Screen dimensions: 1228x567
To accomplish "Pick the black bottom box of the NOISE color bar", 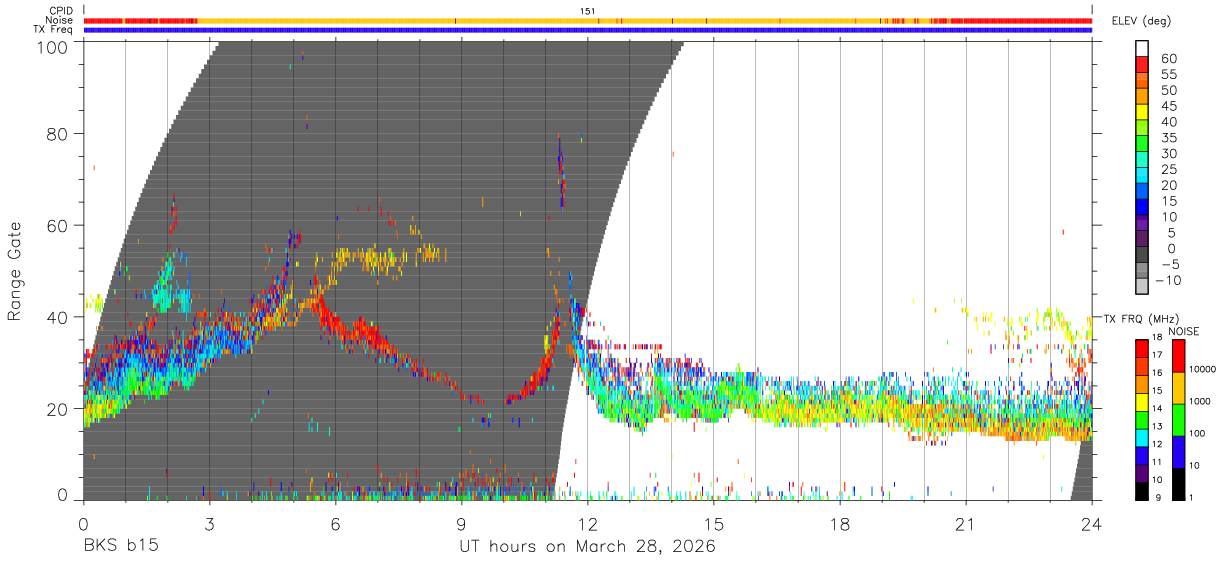I will point(1179,484).
